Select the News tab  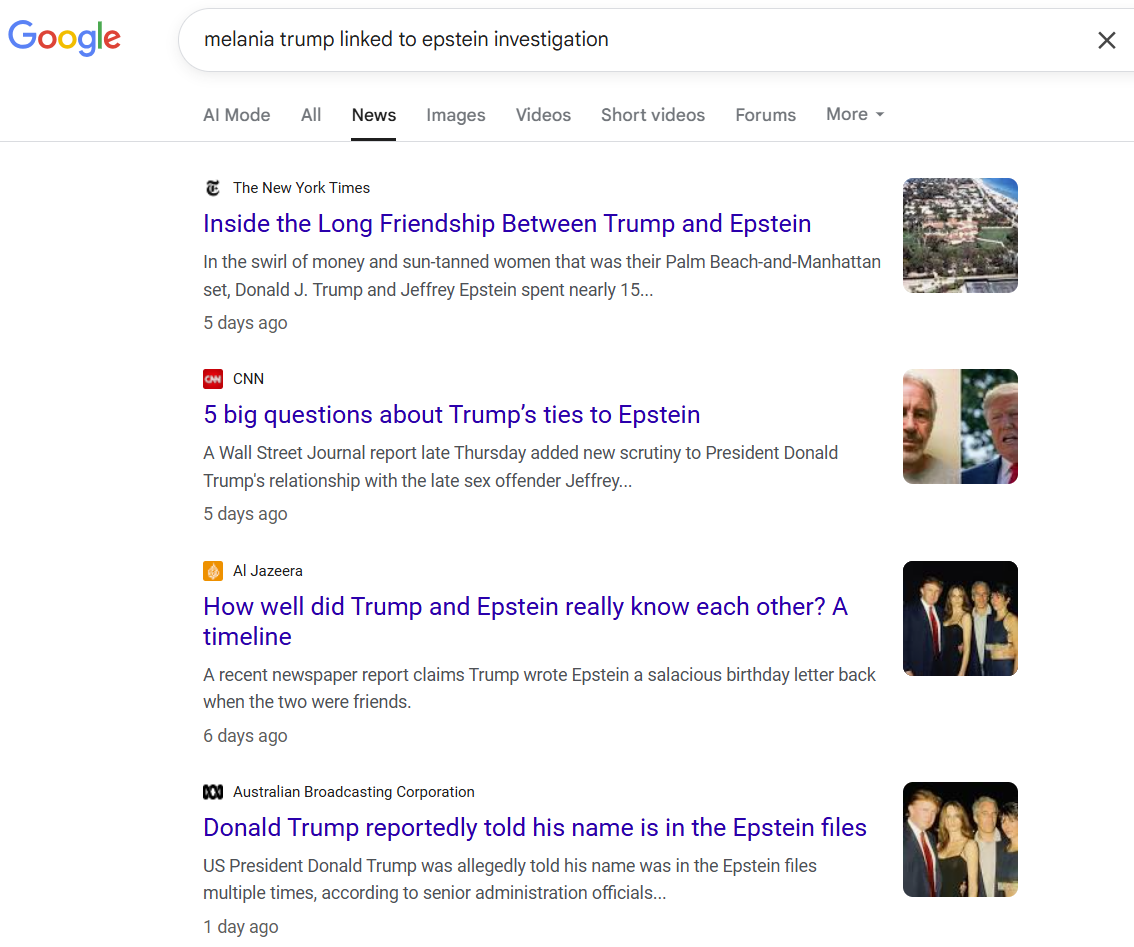tap(374, 115)
